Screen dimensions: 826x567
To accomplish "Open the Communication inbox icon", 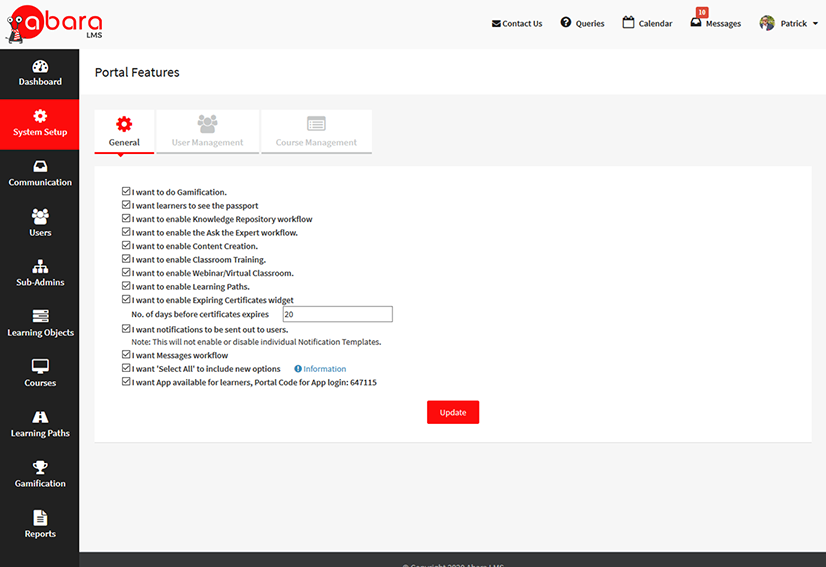I will 40,167.
